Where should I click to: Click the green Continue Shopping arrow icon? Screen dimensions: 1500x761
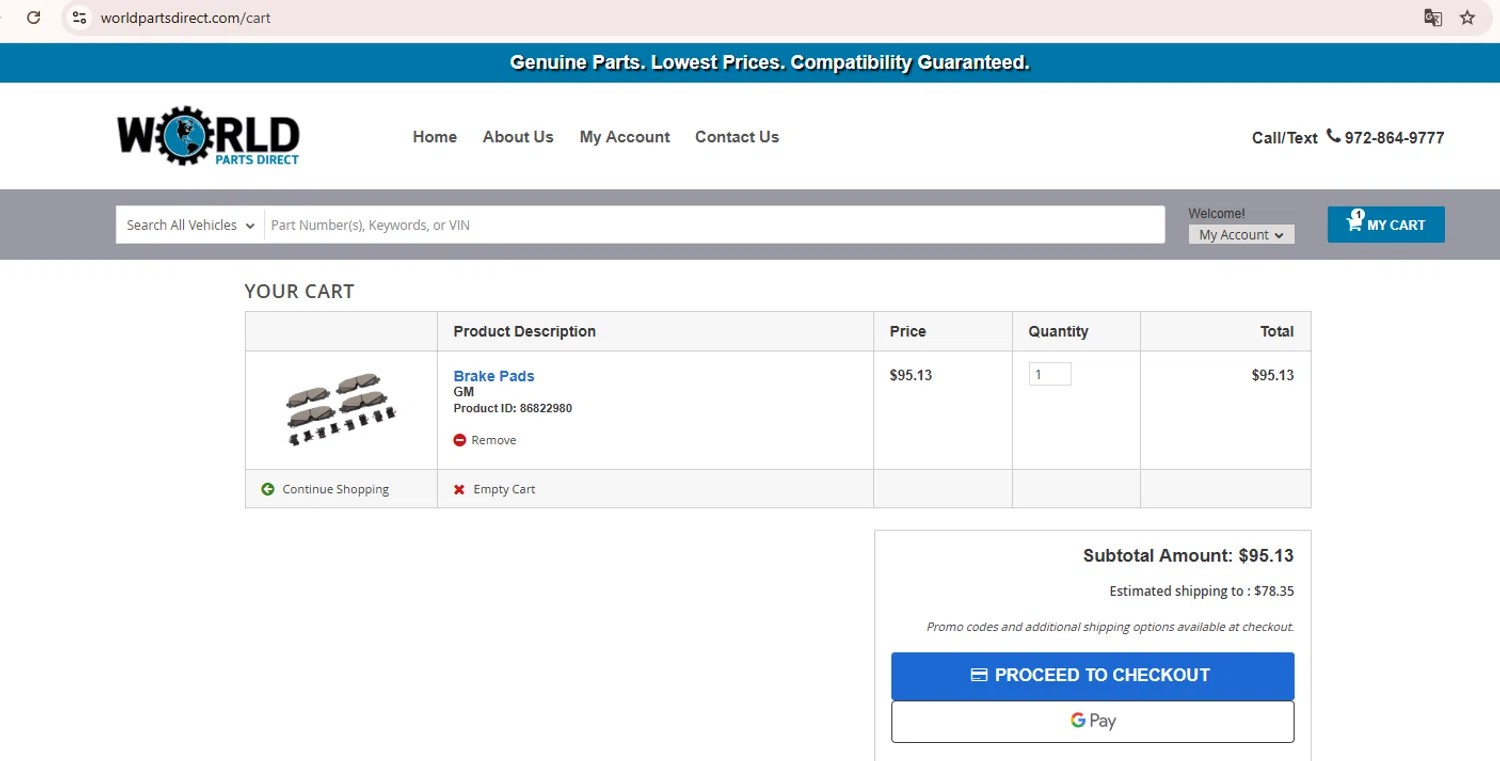coord(268,489)
